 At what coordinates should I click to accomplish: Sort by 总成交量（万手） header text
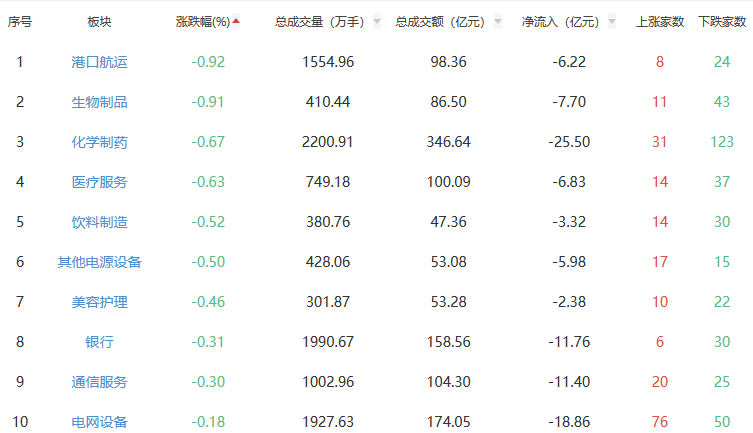click(x=320, y=22)
